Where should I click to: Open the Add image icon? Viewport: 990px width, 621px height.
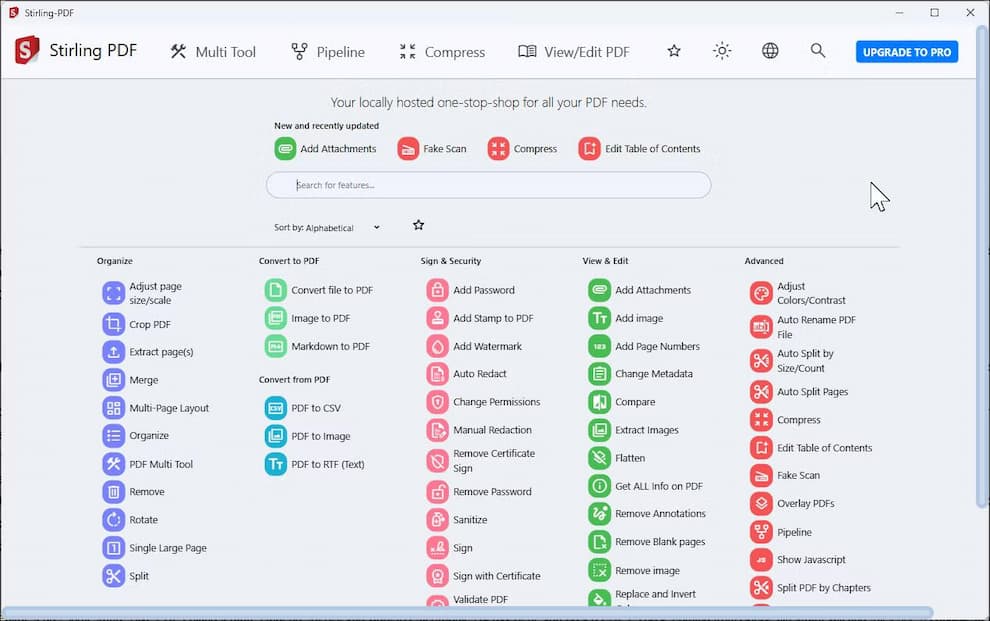[x=599, y=318]
